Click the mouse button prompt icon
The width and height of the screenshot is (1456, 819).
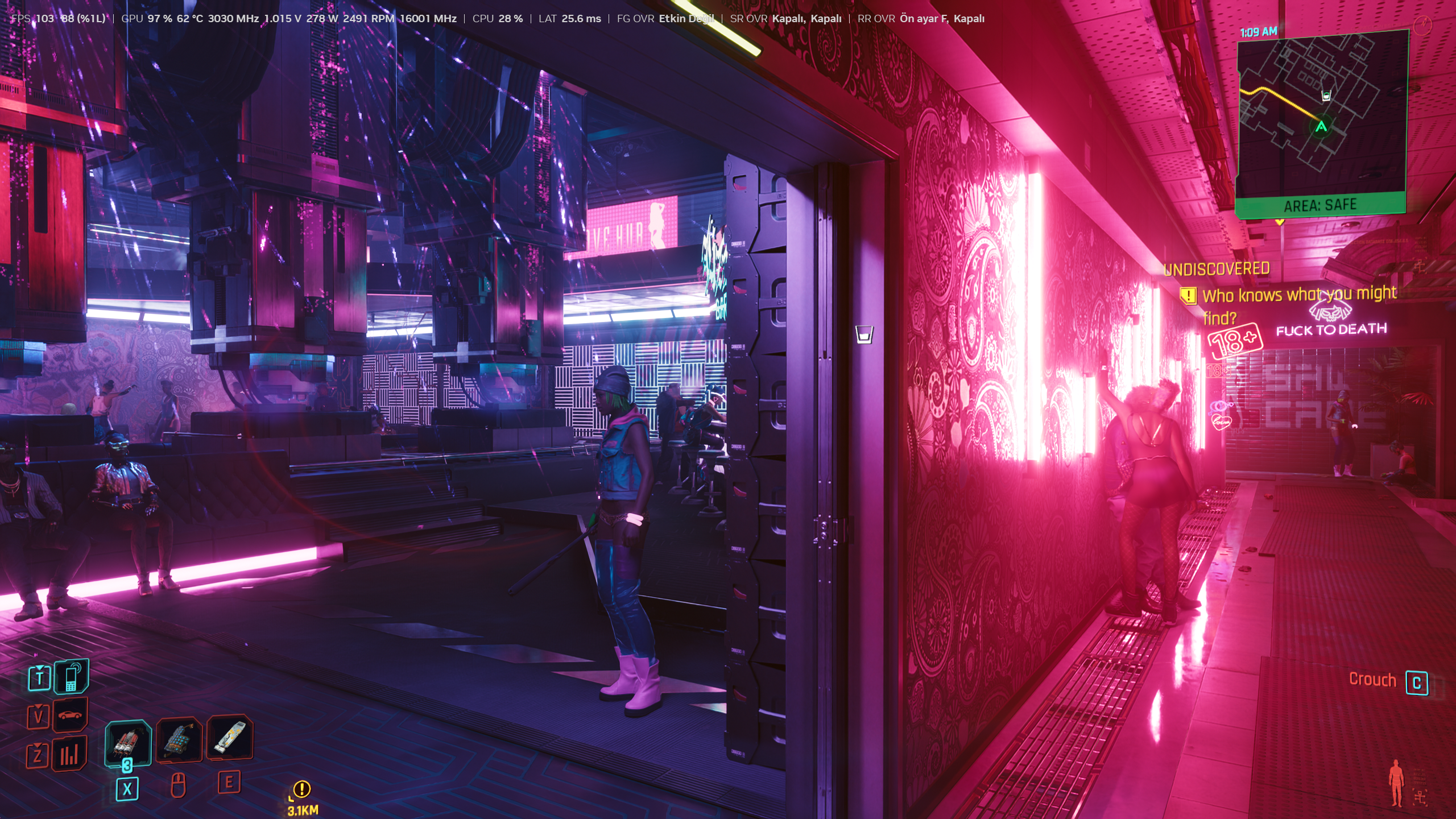click(178, 786)
